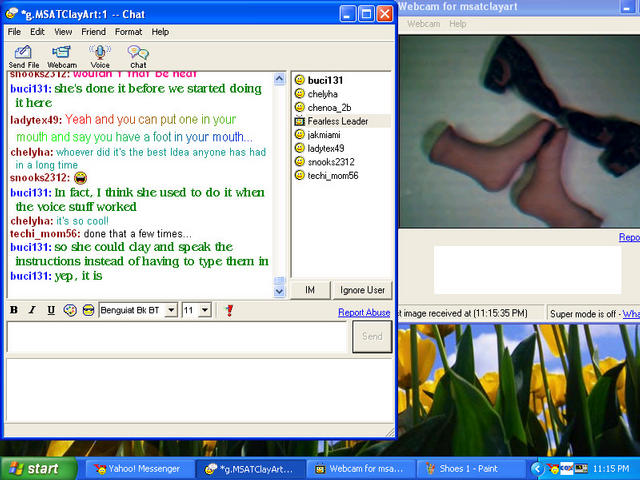640x480 pixels.
Task: Open the Send File tool
Action: [x=24, y=57]
